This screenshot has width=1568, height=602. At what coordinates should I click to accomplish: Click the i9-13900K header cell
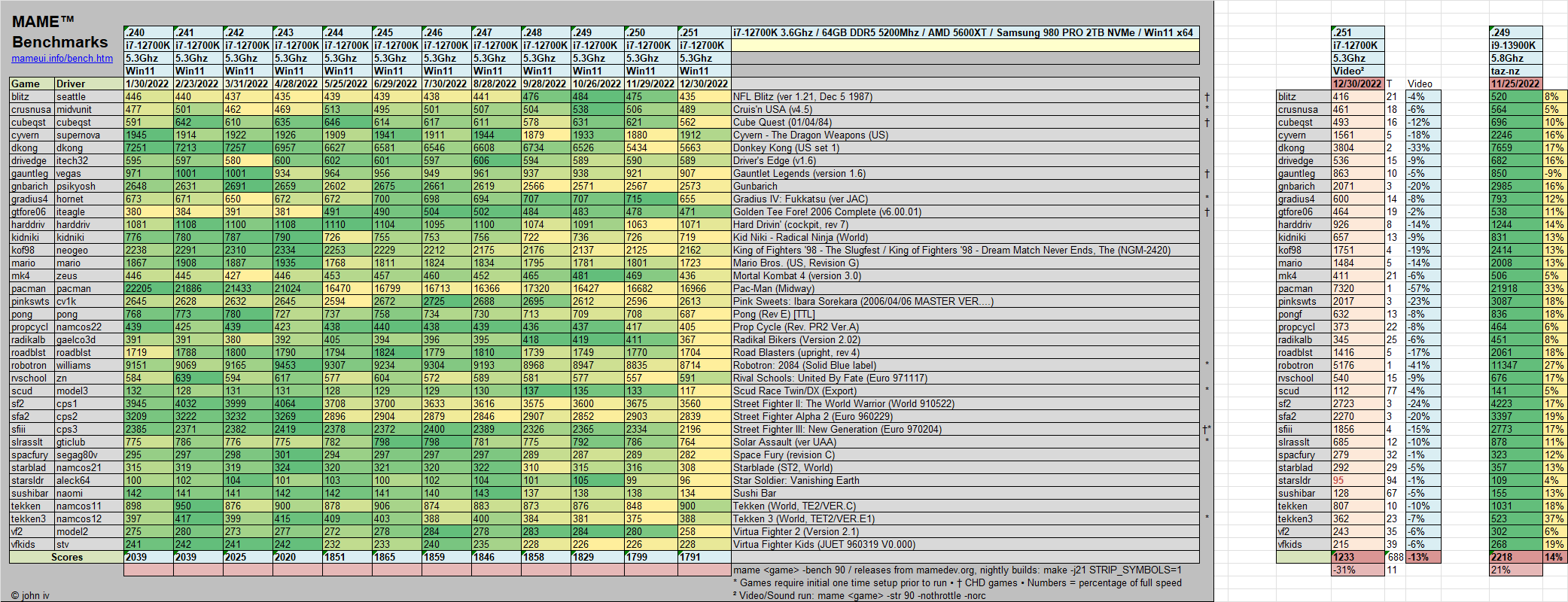tap(1515, 45)
